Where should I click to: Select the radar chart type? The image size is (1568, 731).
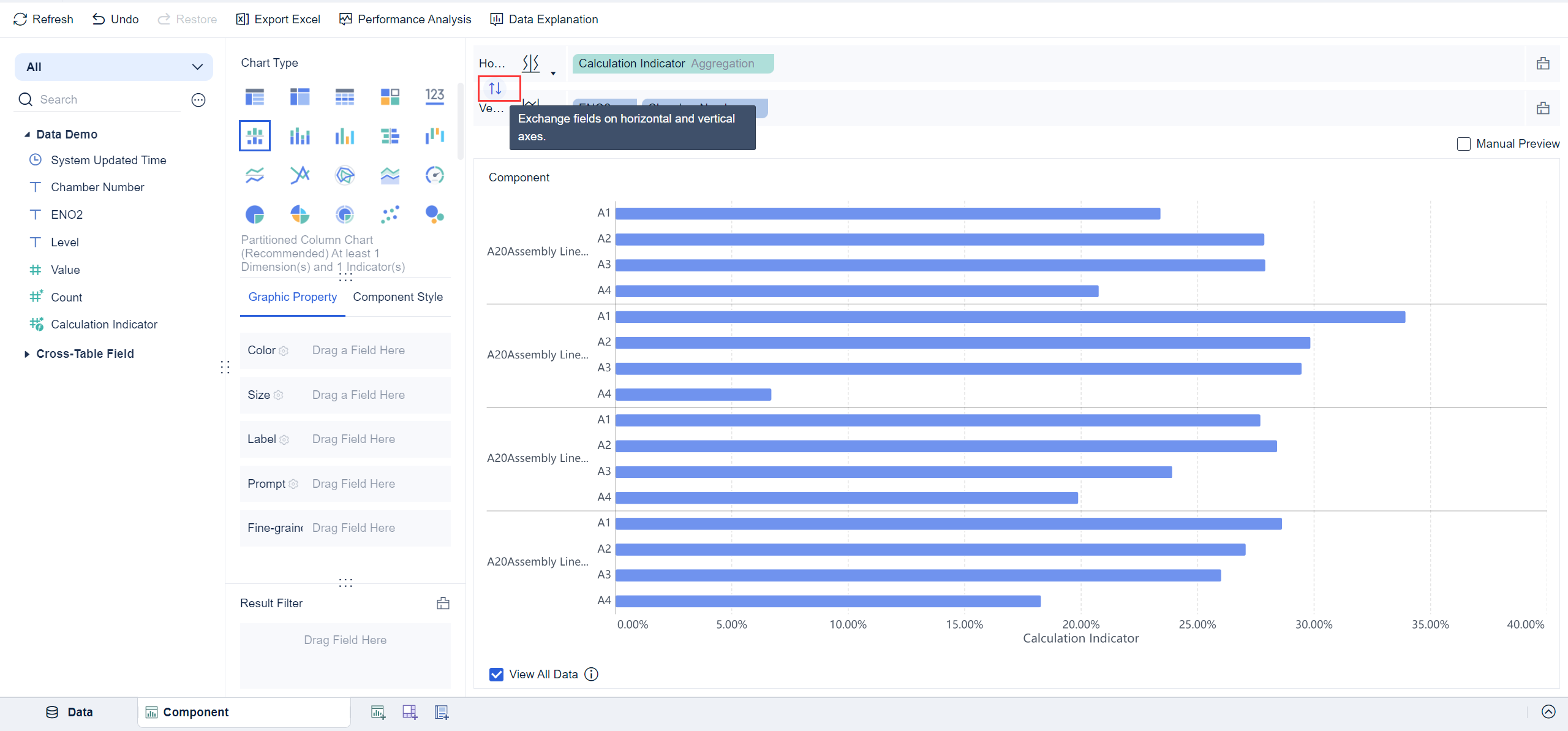[x=345, y=175]
